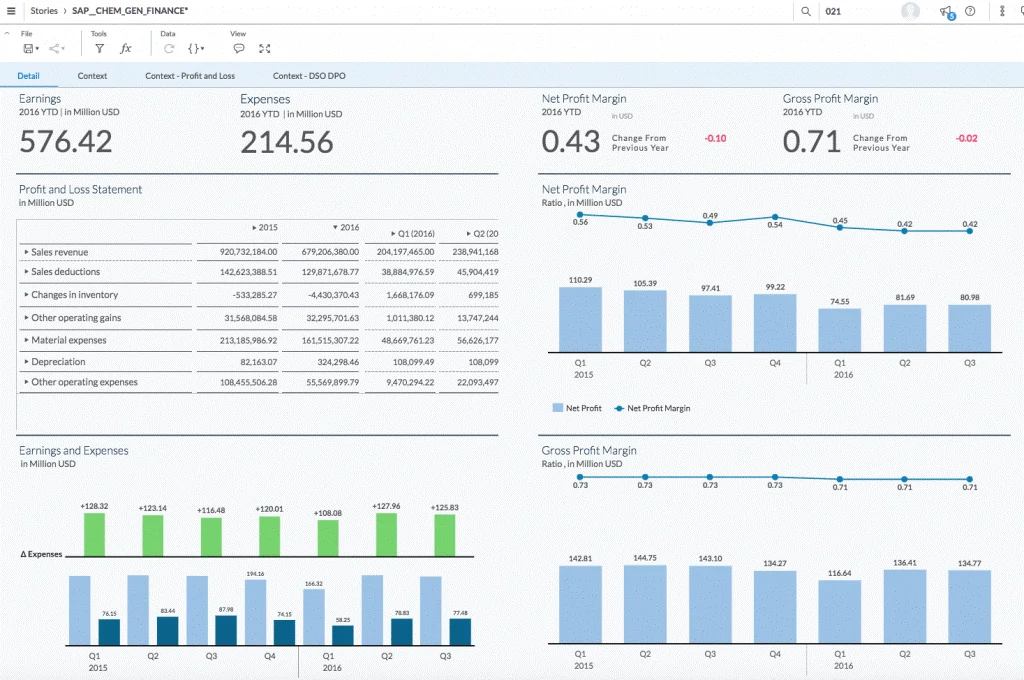Switch to Context - Profit and Loss tab
The height and width of the screenshot is (680, 1024).
tap(190, 76)
